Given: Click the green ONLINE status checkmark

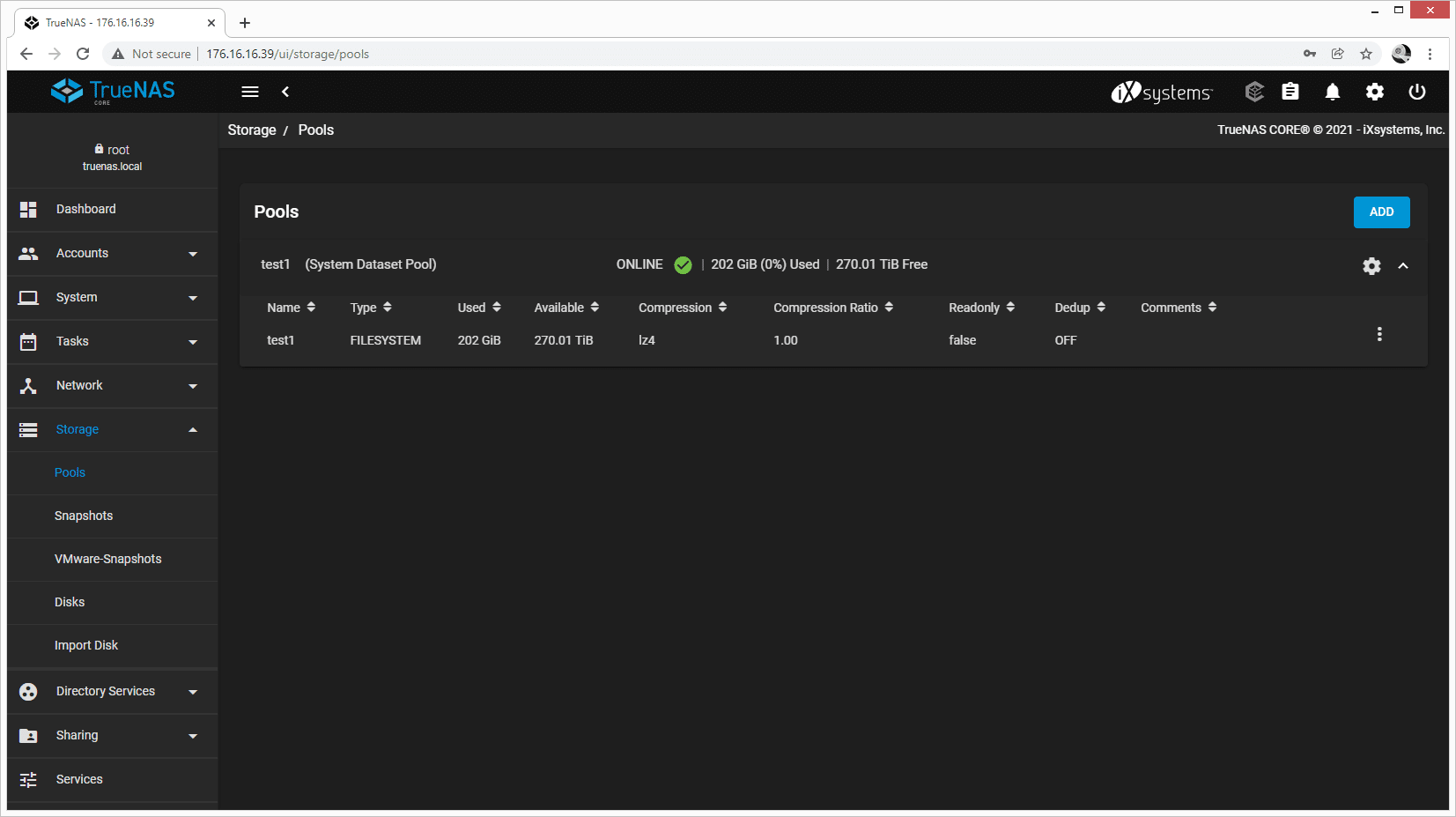Looking at the screenshot, I should pyautogui.click(x=683, y=264).
